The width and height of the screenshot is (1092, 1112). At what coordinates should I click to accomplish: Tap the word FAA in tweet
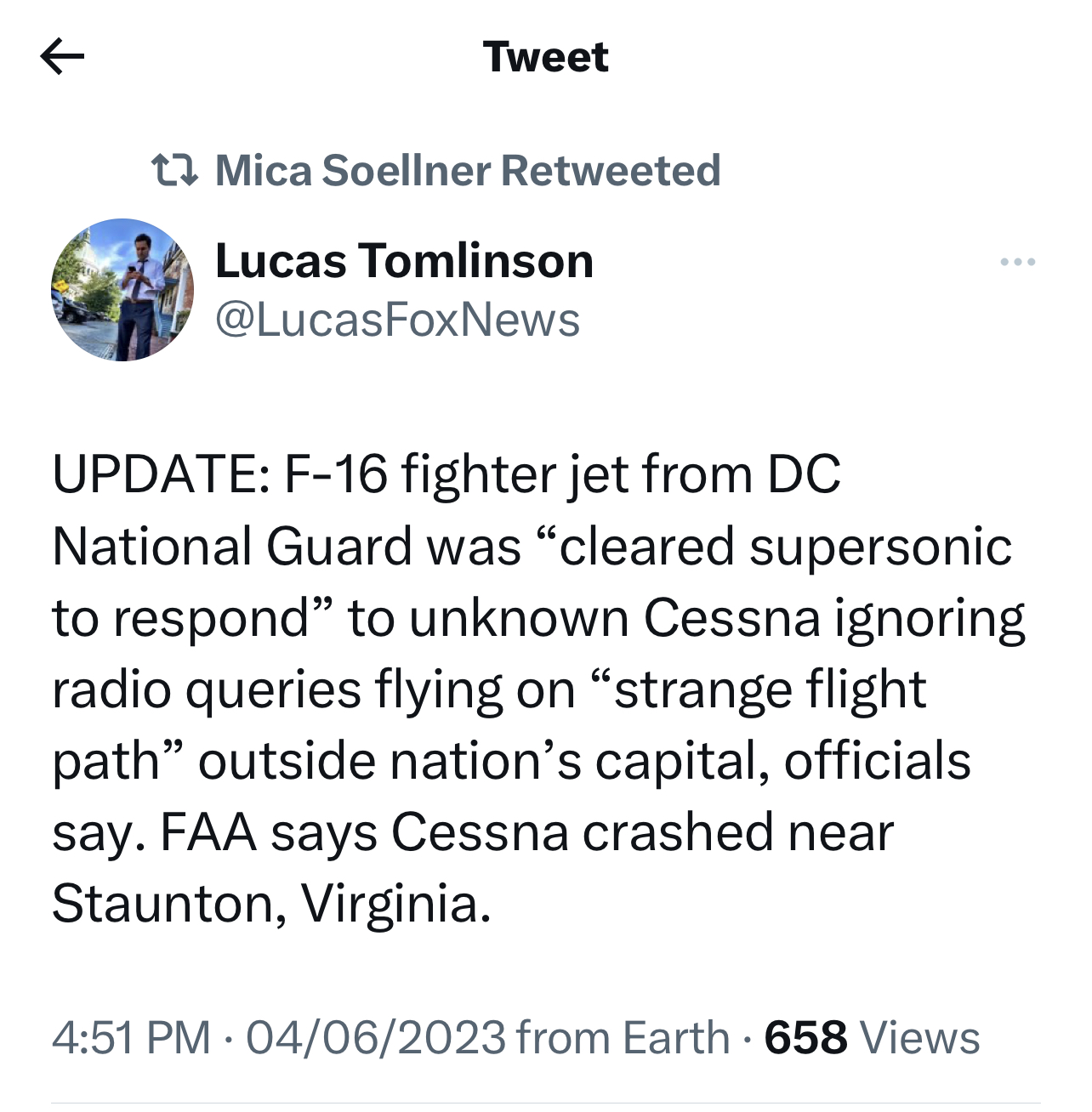[x=208, y=831]
